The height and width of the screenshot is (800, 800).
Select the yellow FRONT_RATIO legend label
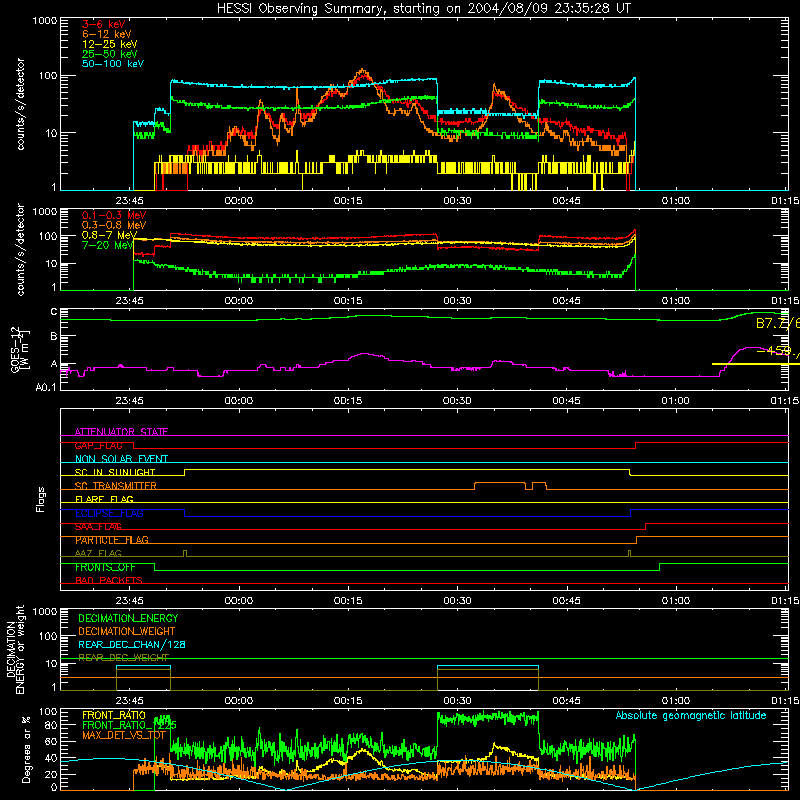(x=114, y=715)
